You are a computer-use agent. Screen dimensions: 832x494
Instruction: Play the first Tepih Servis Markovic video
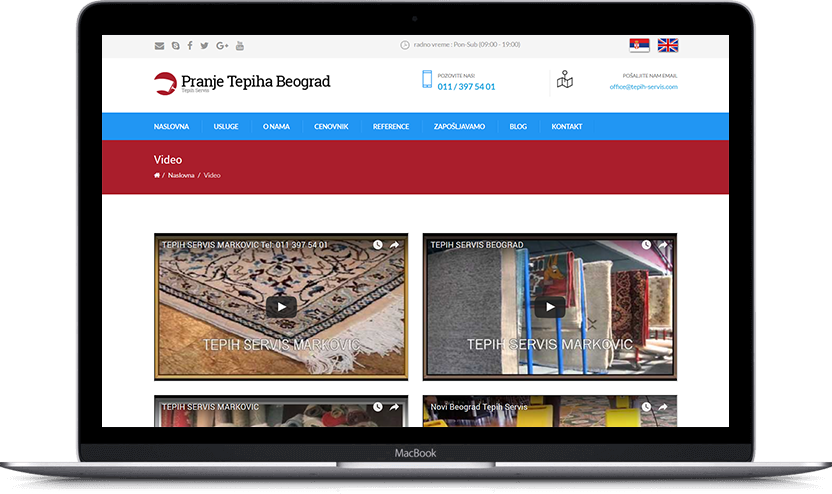(281, 307)
